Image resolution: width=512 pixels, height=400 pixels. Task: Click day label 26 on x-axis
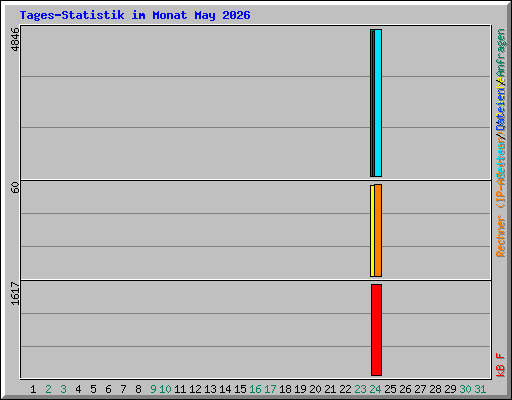pos(405,389)
